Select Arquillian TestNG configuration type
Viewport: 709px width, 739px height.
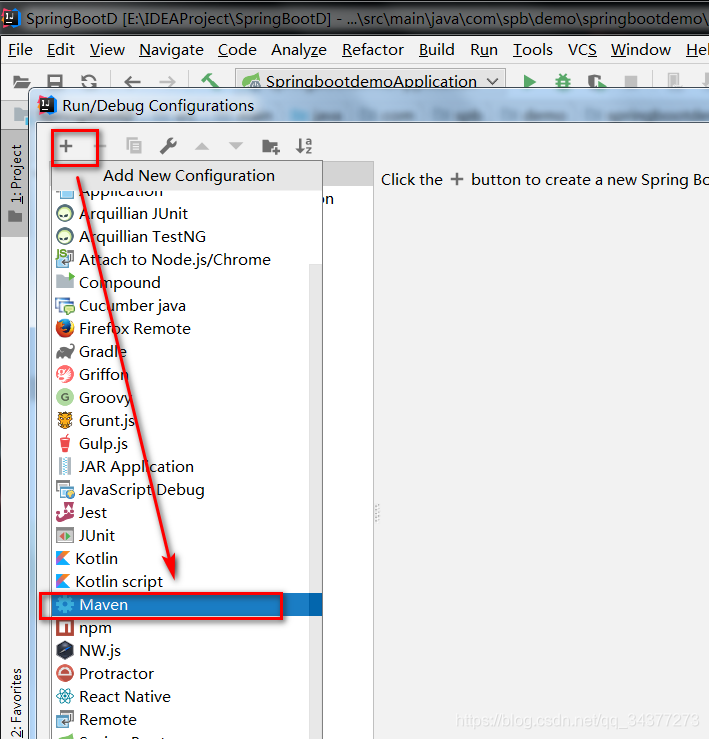pos(187,237)
